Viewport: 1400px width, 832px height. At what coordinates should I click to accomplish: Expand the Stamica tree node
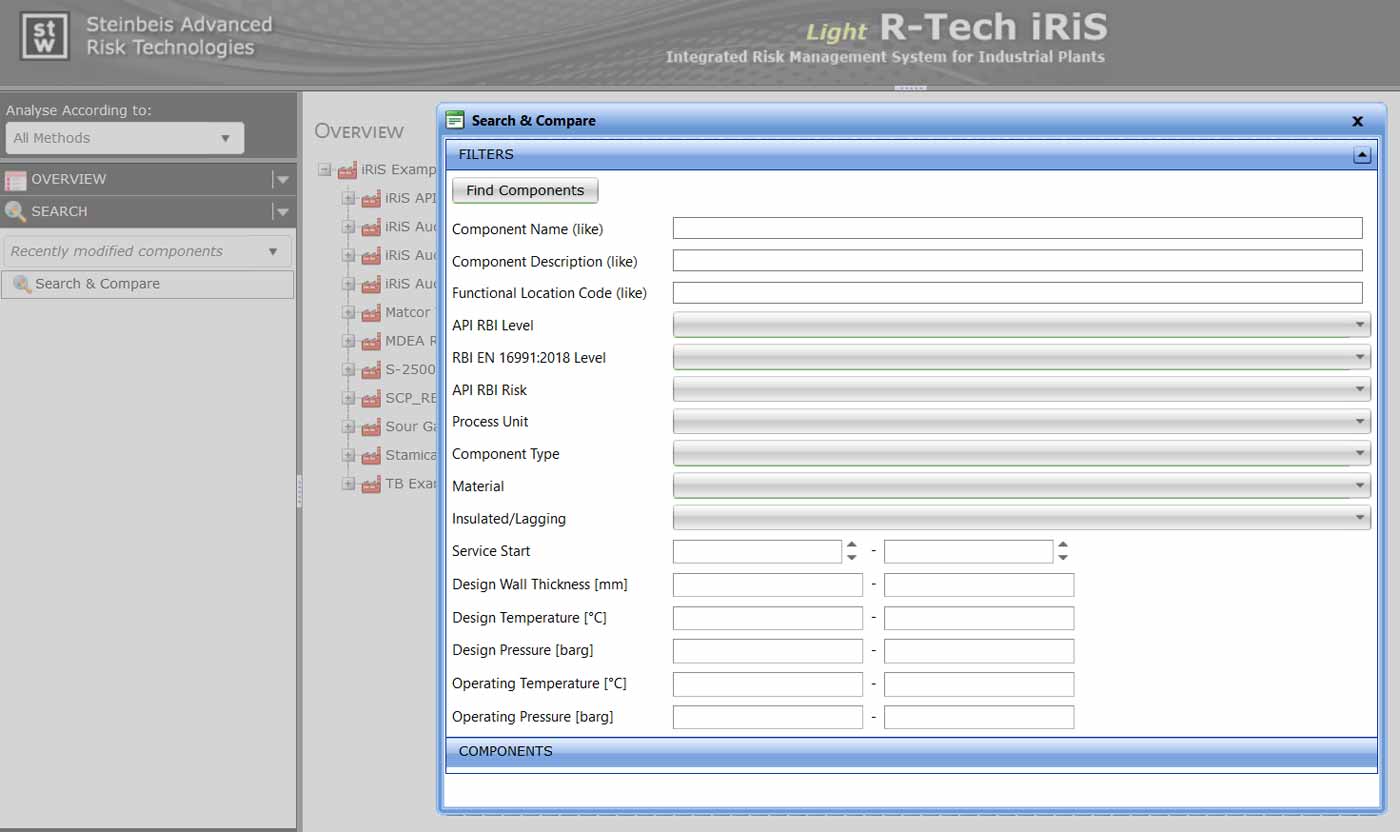(348, 455)
